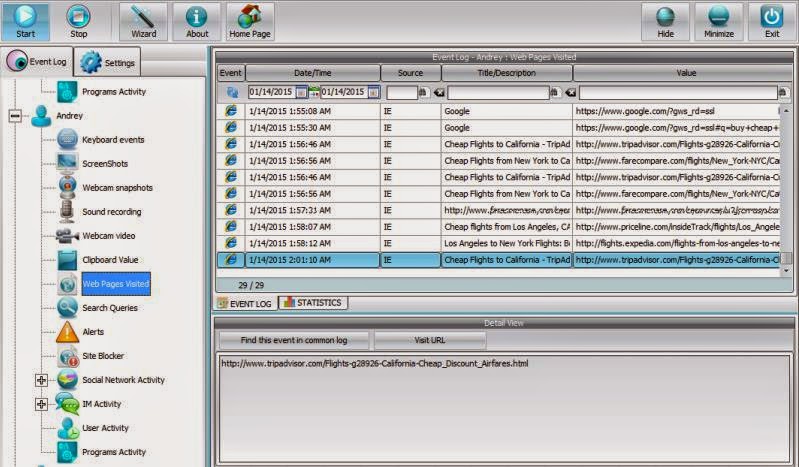Image resolution: width=799 pixels, height=467 pixels.
Task: Hide the program with the Hide button
Action: 665,21
